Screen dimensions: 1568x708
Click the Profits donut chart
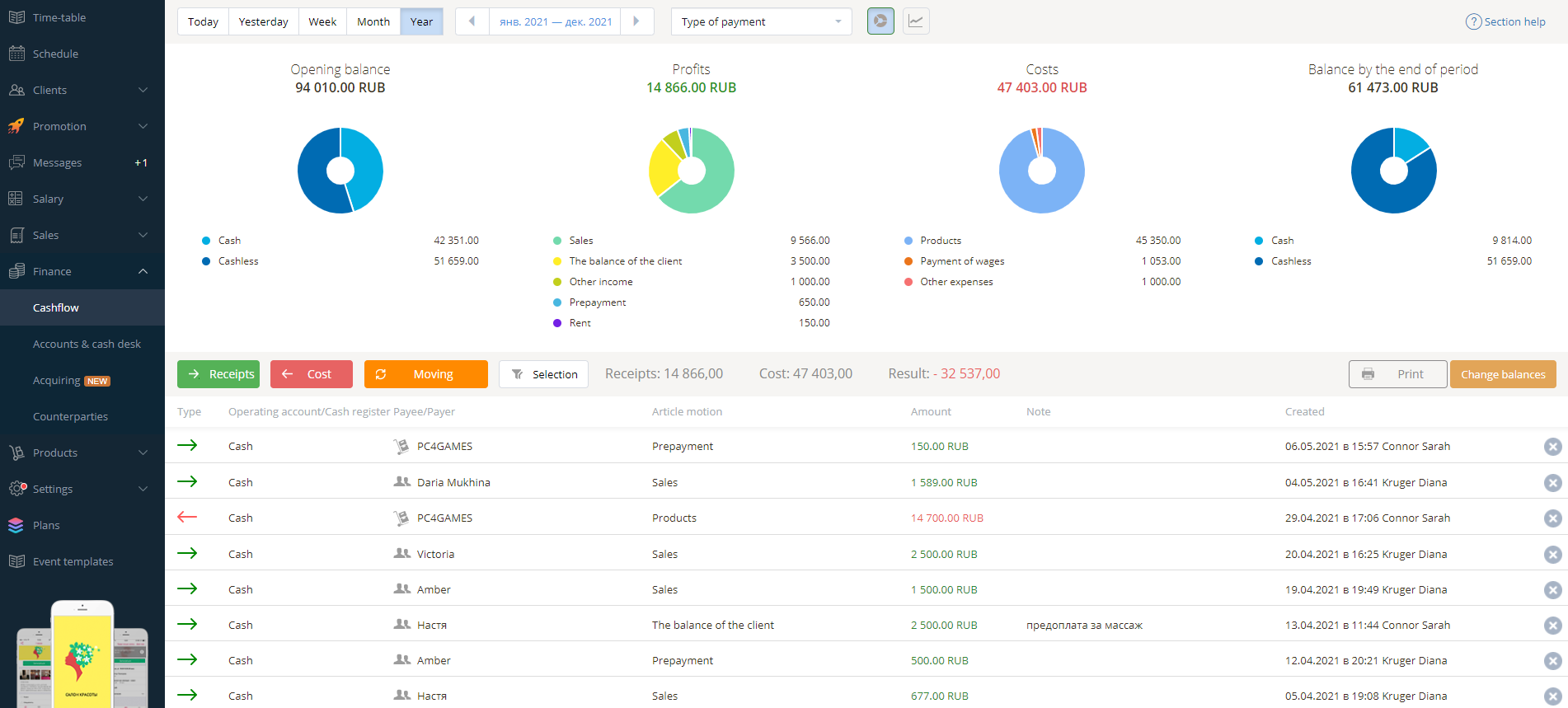pyautogui.click(x=691, y=171)
